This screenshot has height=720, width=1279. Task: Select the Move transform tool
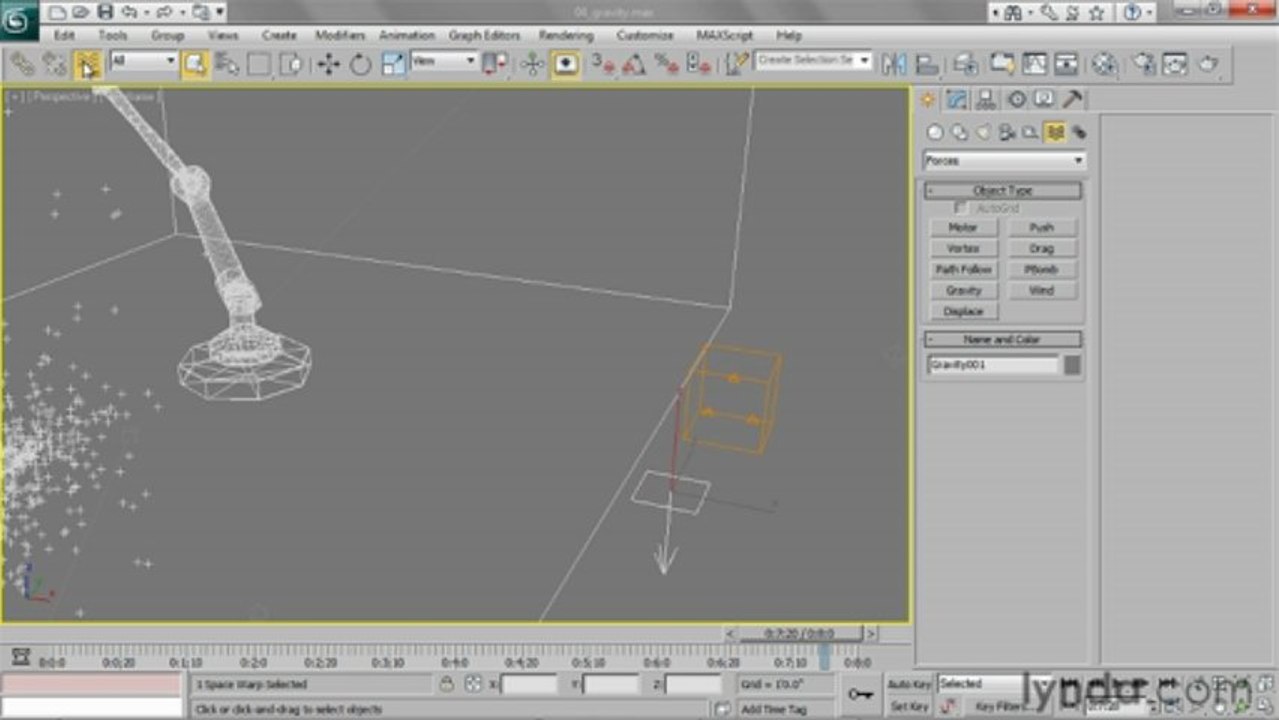(x=328, y=65)
